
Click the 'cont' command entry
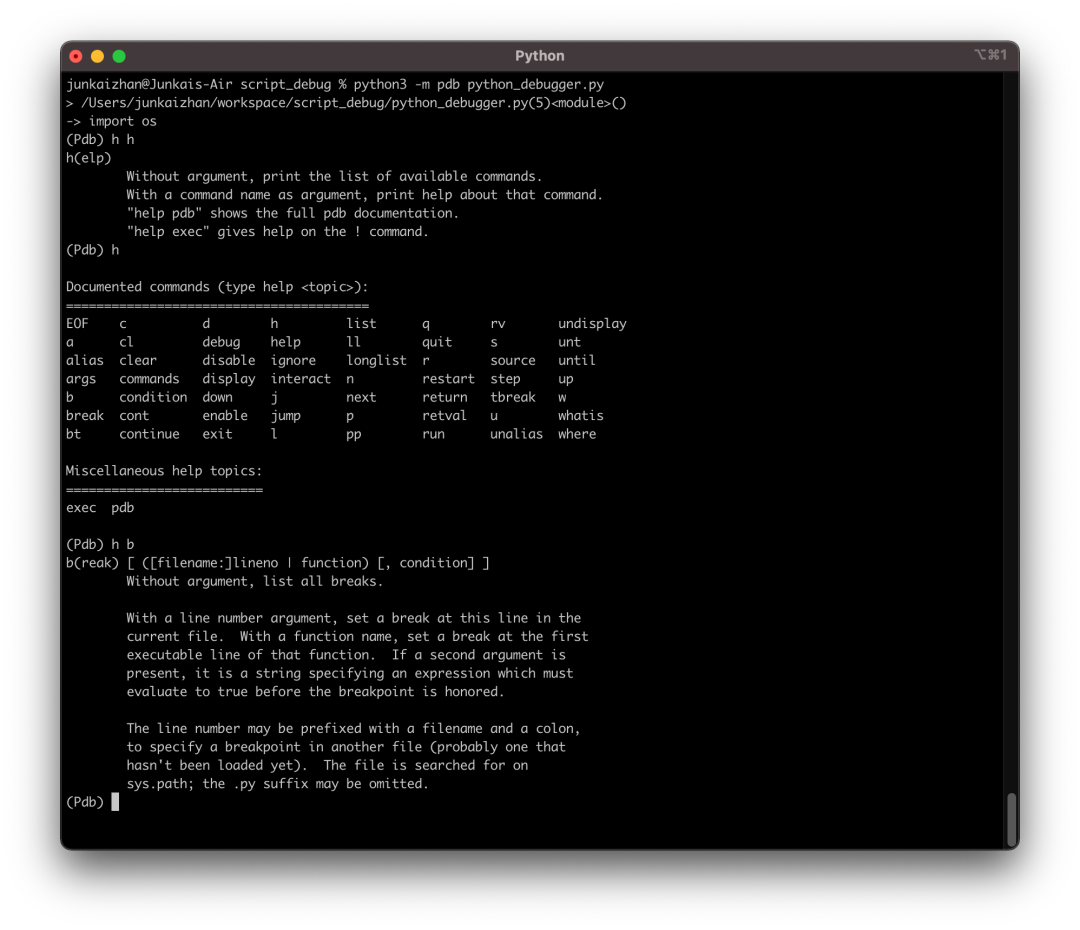(x=134, y=415)
